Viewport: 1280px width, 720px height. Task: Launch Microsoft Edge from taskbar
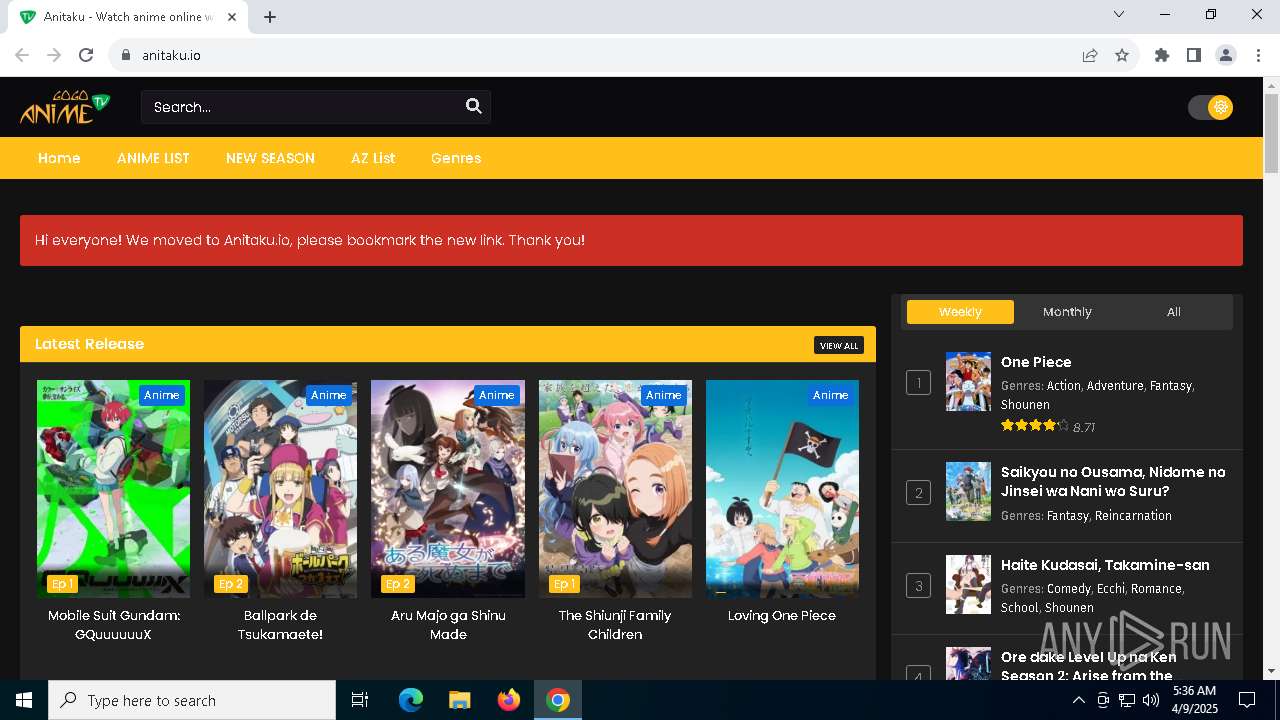(411, 700)
